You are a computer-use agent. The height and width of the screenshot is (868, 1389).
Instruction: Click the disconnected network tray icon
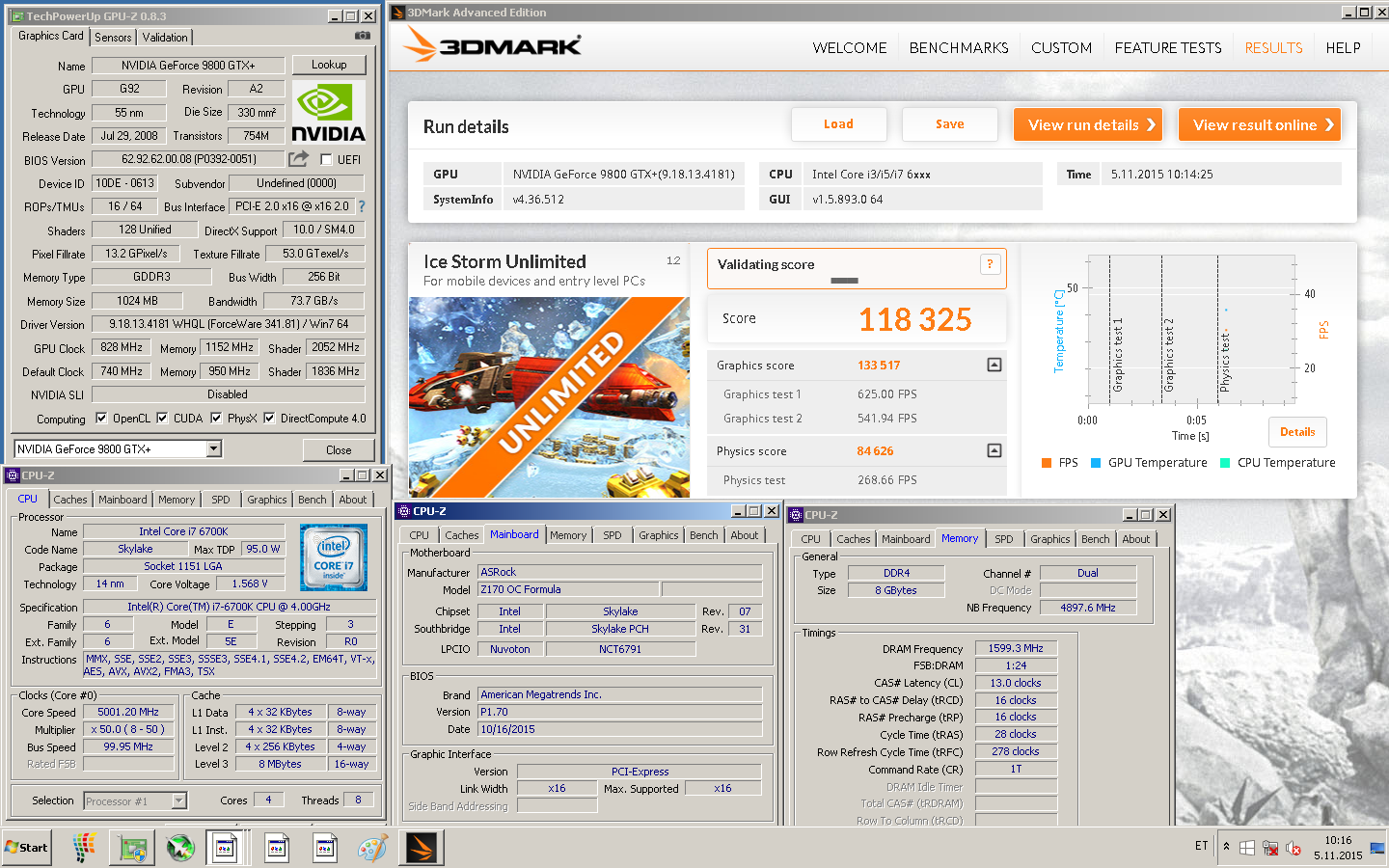1270,848
